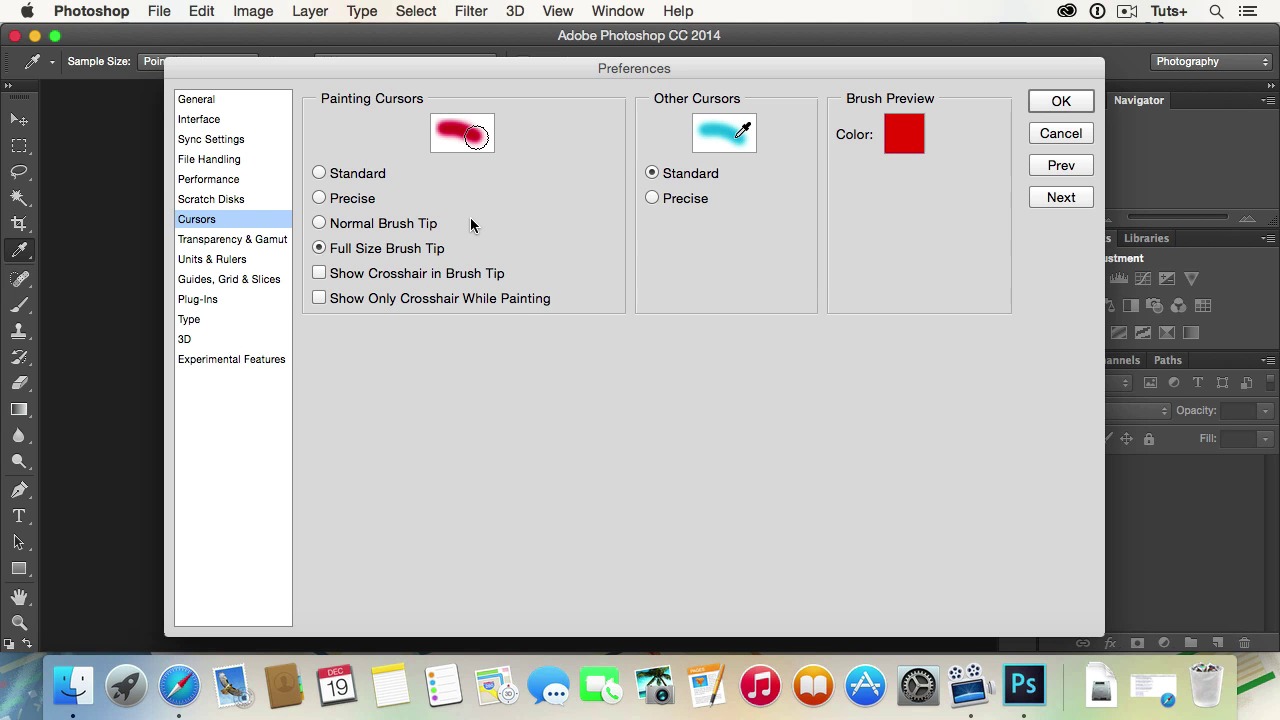Select the Hand tool
Viewport: 1280px width, 720px height.
point(19,597)
